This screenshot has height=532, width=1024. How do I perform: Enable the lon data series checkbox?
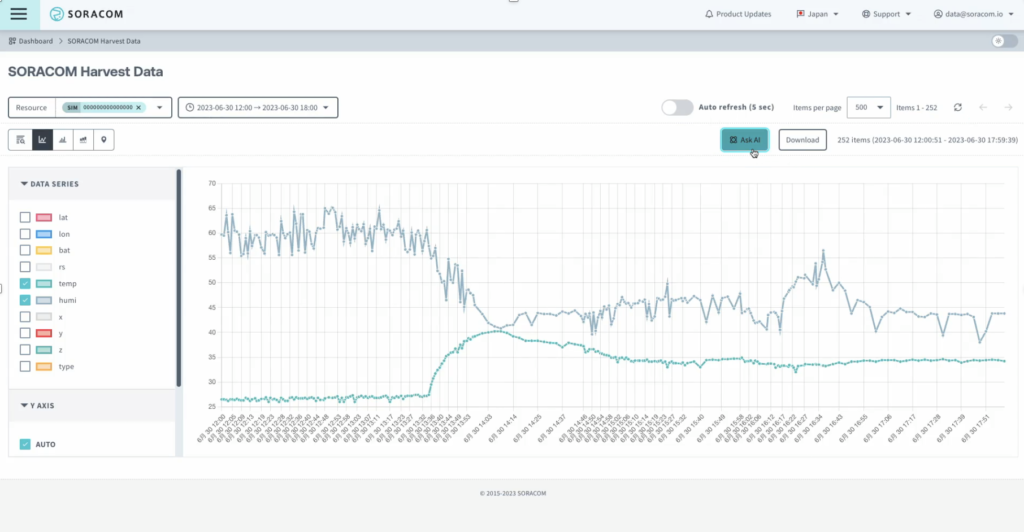(25, 234)
